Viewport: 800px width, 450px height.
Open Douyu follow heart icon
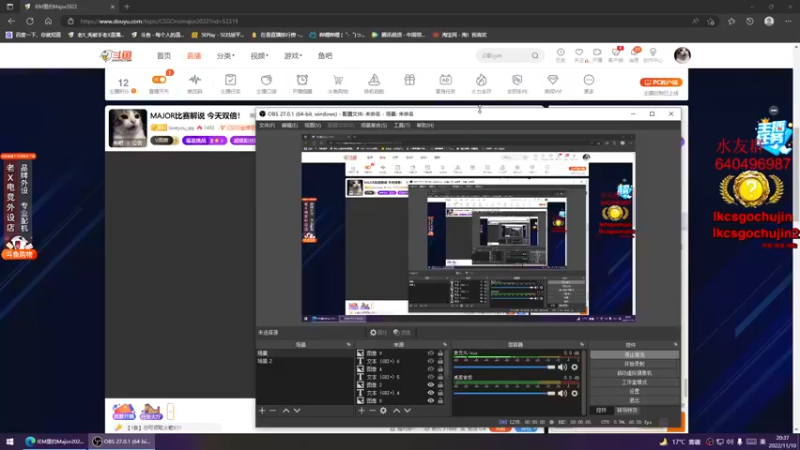(579, 55)
